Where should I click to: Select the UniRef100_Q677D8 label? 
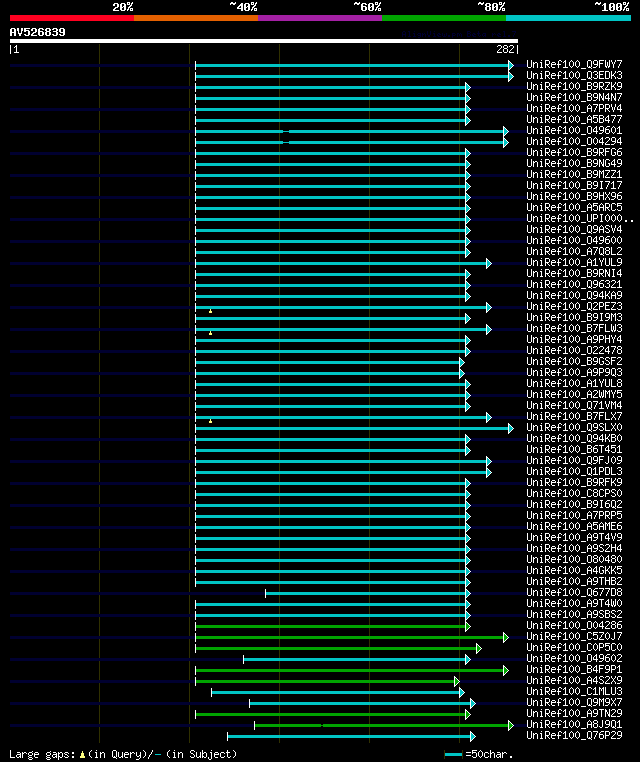click(574, 592)
